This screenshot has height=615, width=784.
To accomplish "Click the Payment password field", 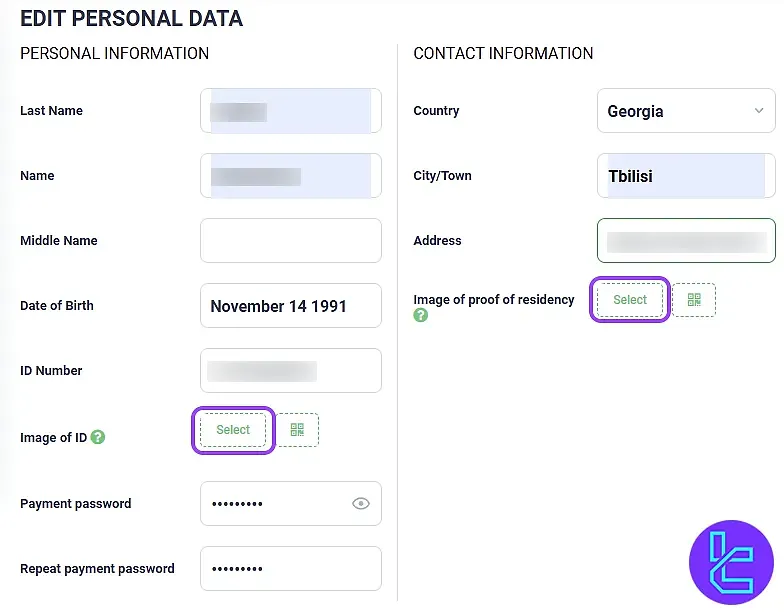I will [x=275, y=504].
